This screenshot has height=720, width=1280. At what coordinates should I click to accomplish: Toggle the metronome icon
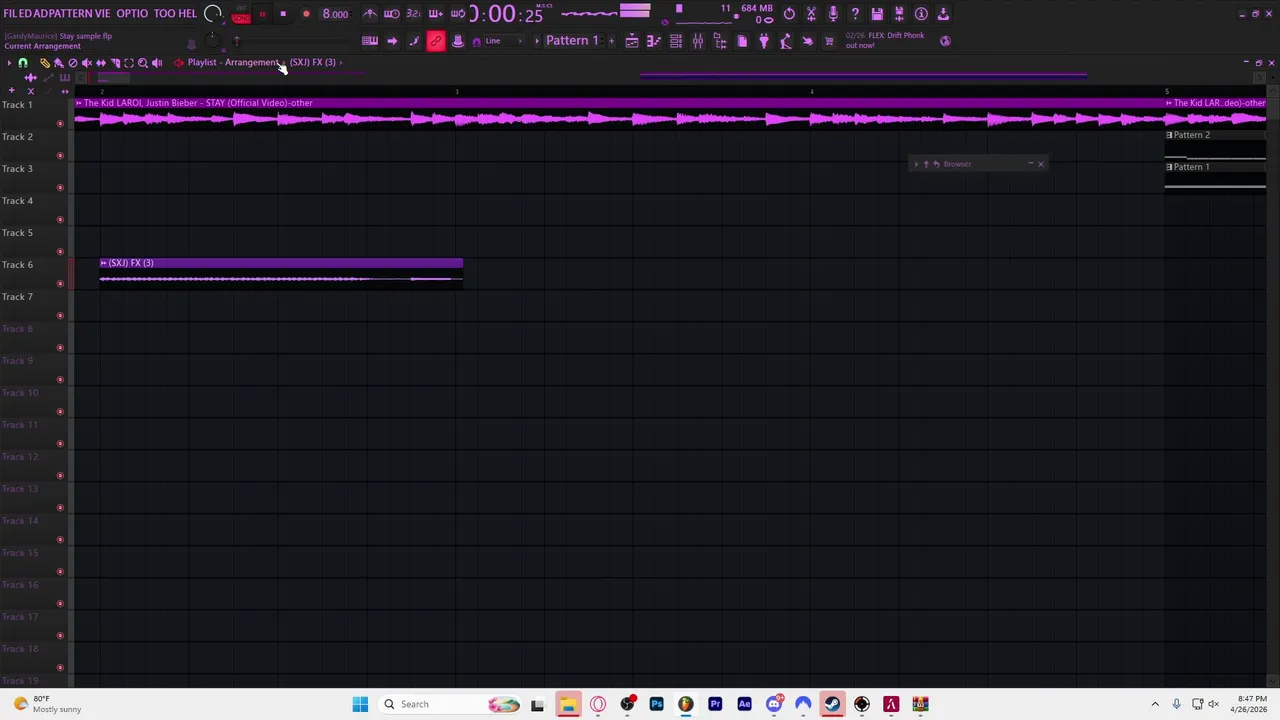[369, 14]
